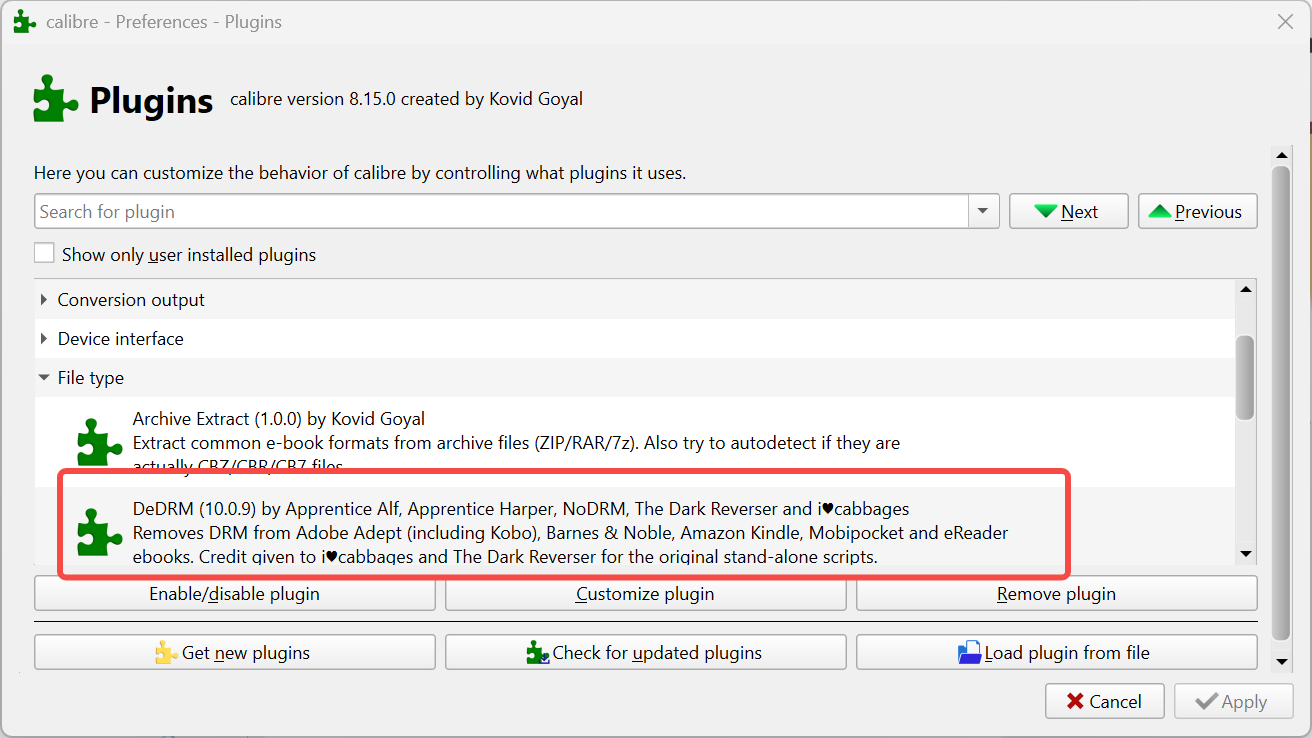Click the Archive Extract plugin puzzle icon
The image size is (1312, 738).
(100, 442)
